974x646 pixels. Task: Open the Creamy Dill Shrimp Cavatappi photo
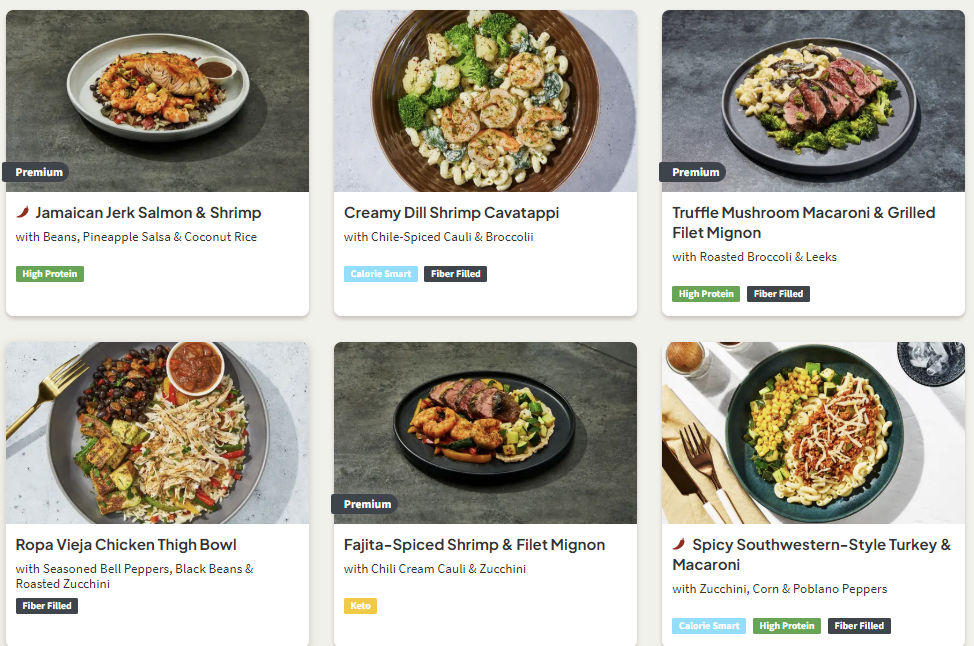[485, 100]
